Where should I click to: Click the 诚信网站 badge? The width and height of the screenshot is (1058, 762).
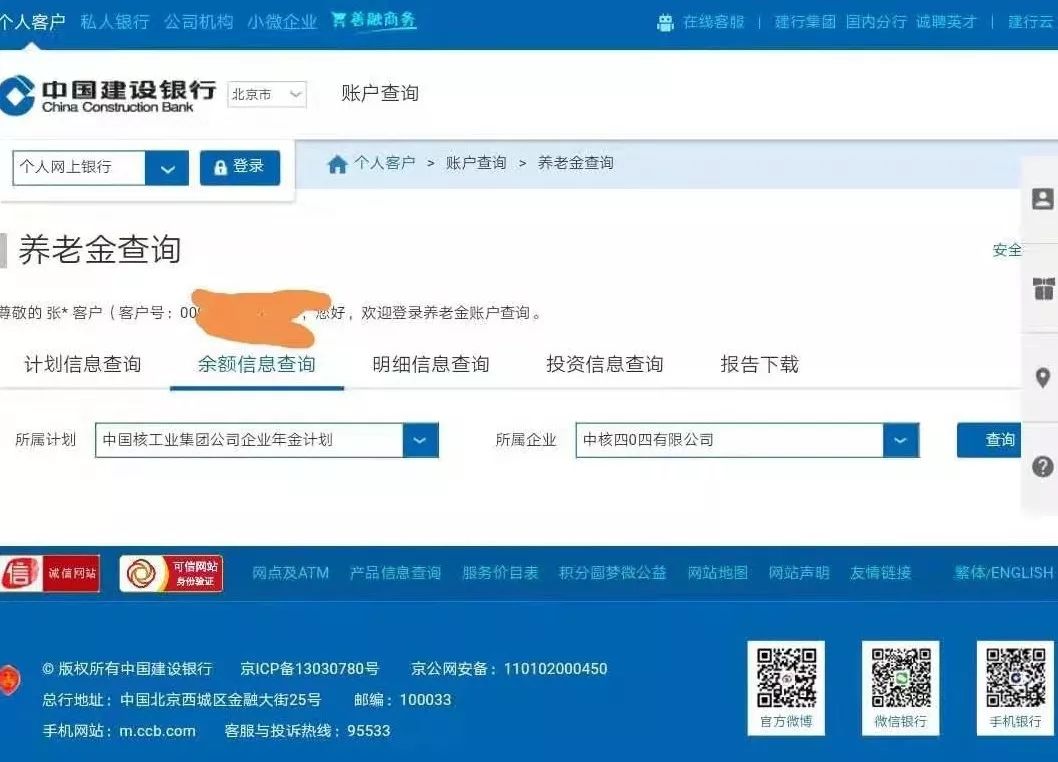click(x=50, y=573)
